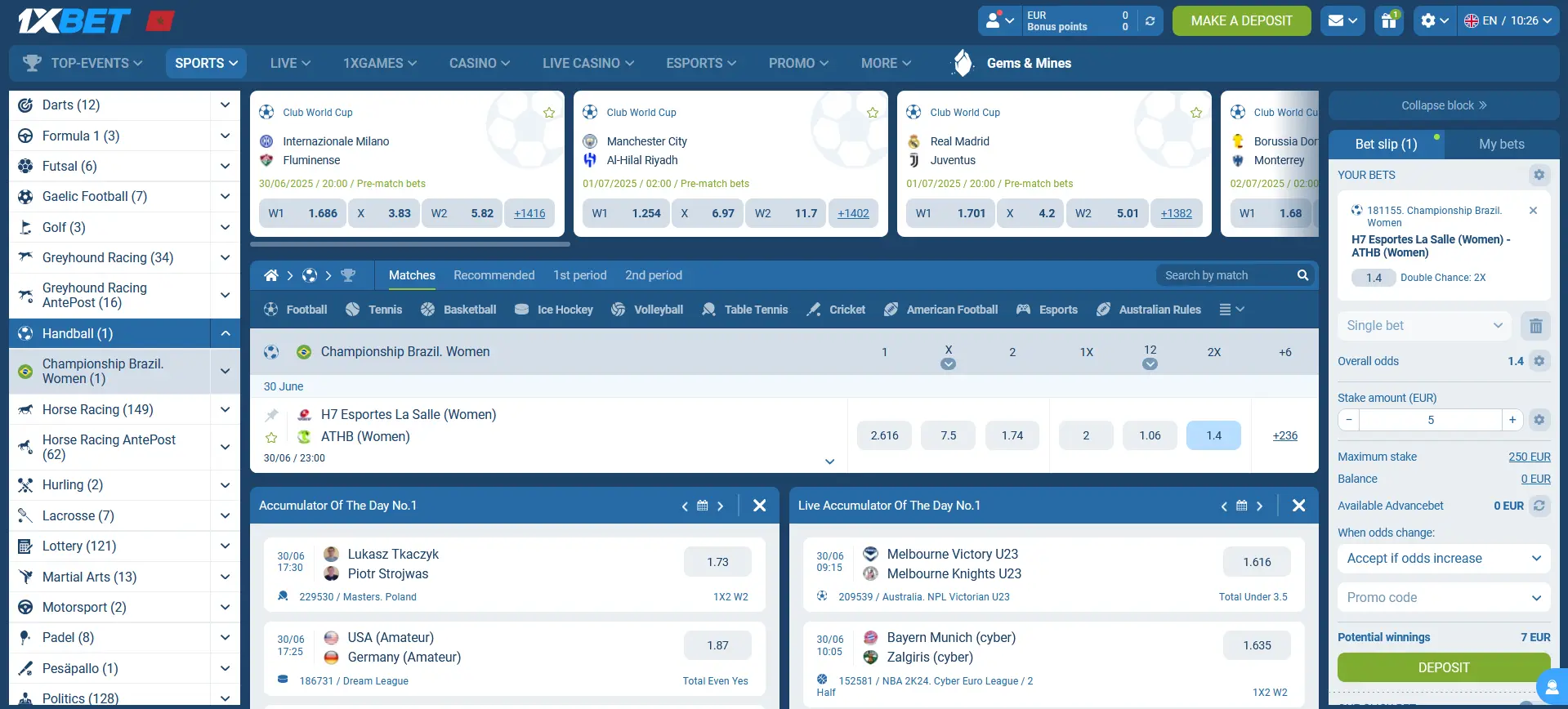
Task: Increase stake with plus button
Action: pos(1512,420)
